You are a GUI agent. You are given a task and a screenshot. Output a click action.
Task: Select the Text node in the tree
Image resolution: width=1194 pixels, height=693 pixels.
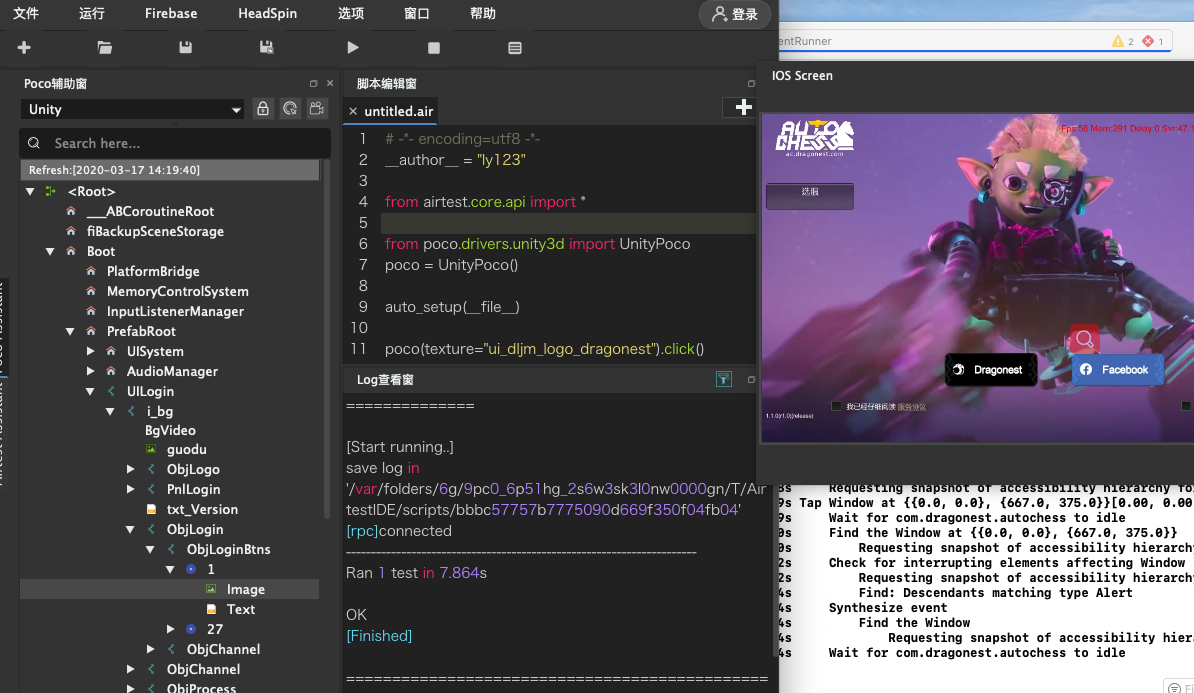pyautogui.click(x=241, y=609)
